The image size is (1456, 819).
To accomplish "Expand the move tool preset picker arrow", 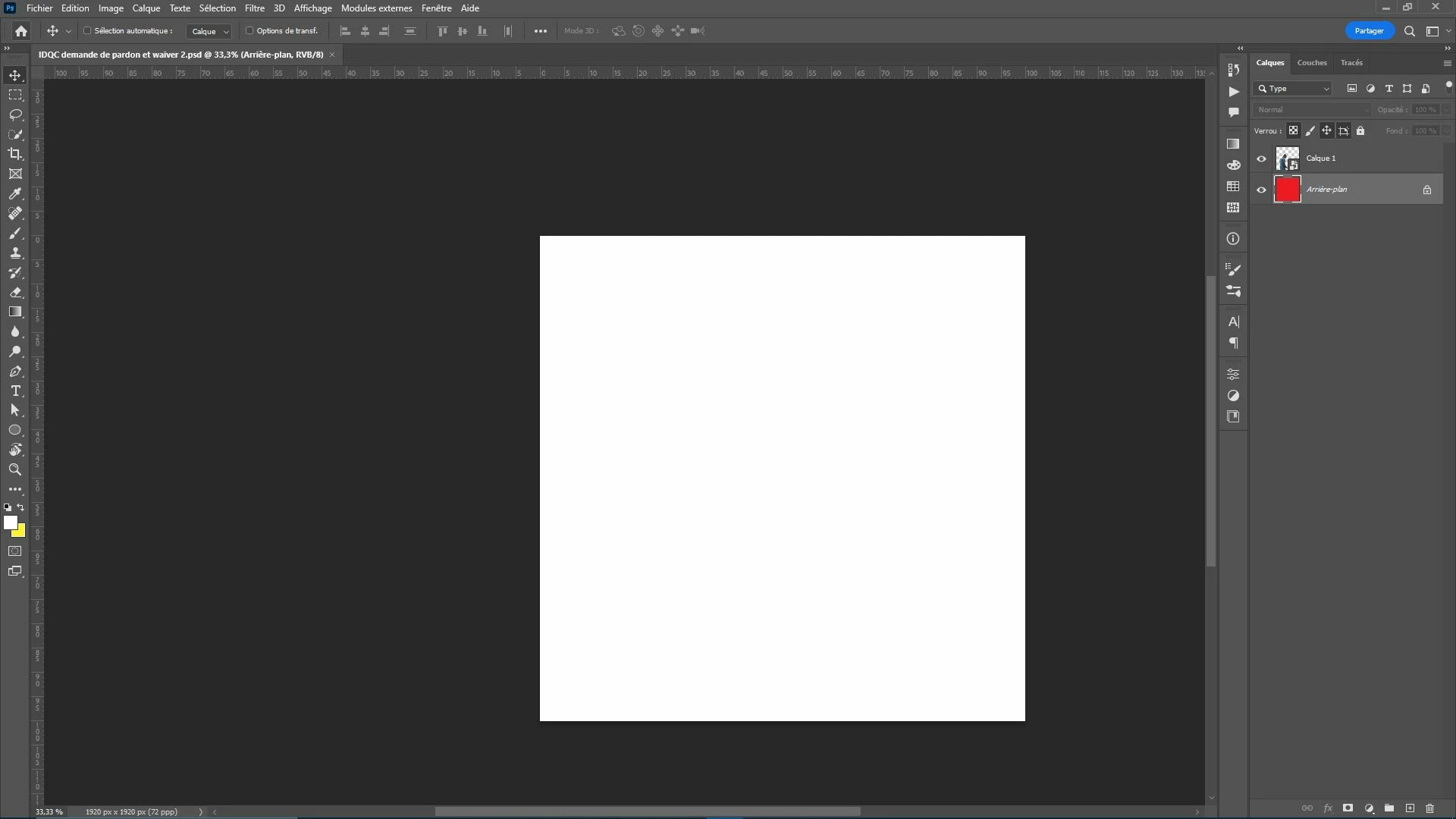I will 68,31.
